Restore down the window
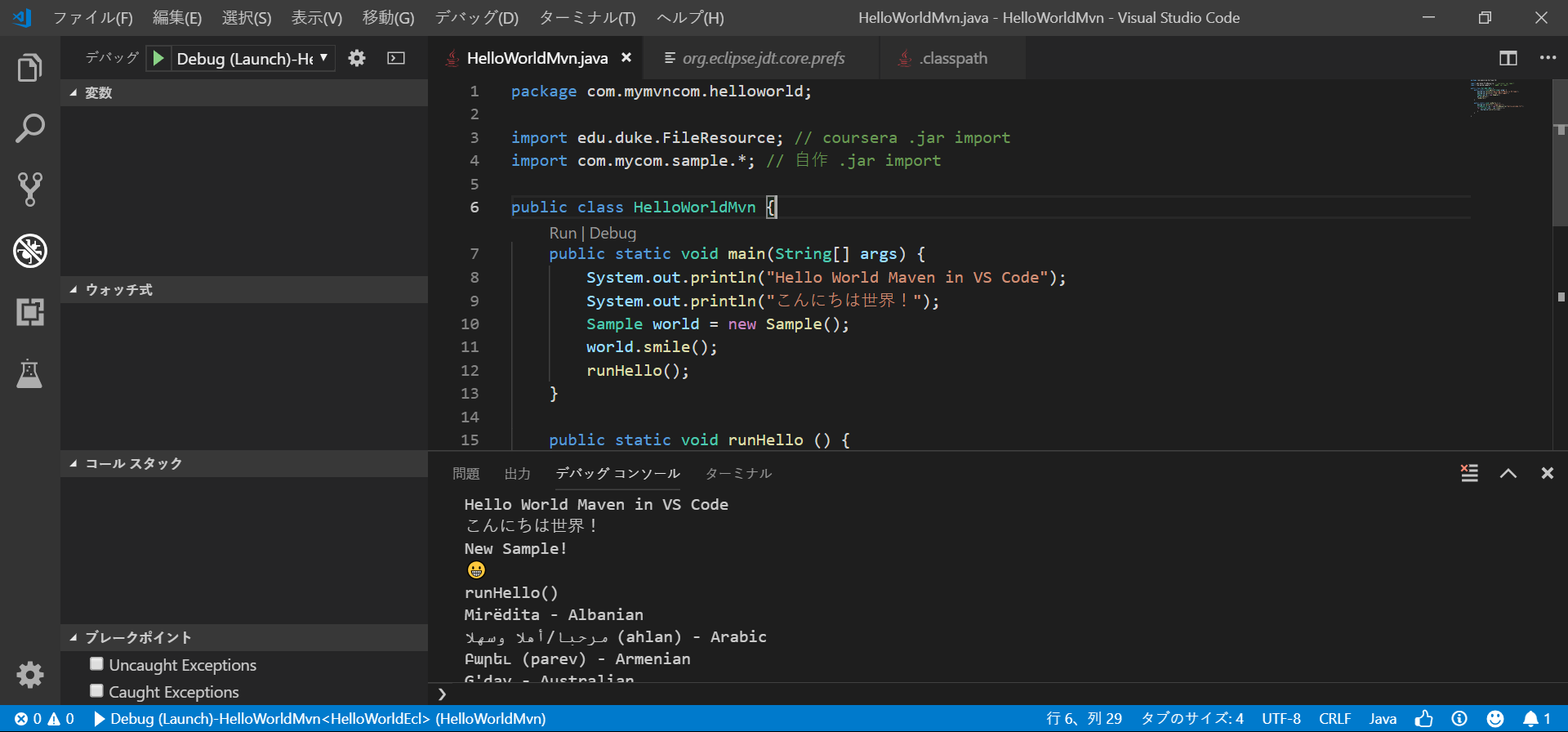 click(1485, 17)
